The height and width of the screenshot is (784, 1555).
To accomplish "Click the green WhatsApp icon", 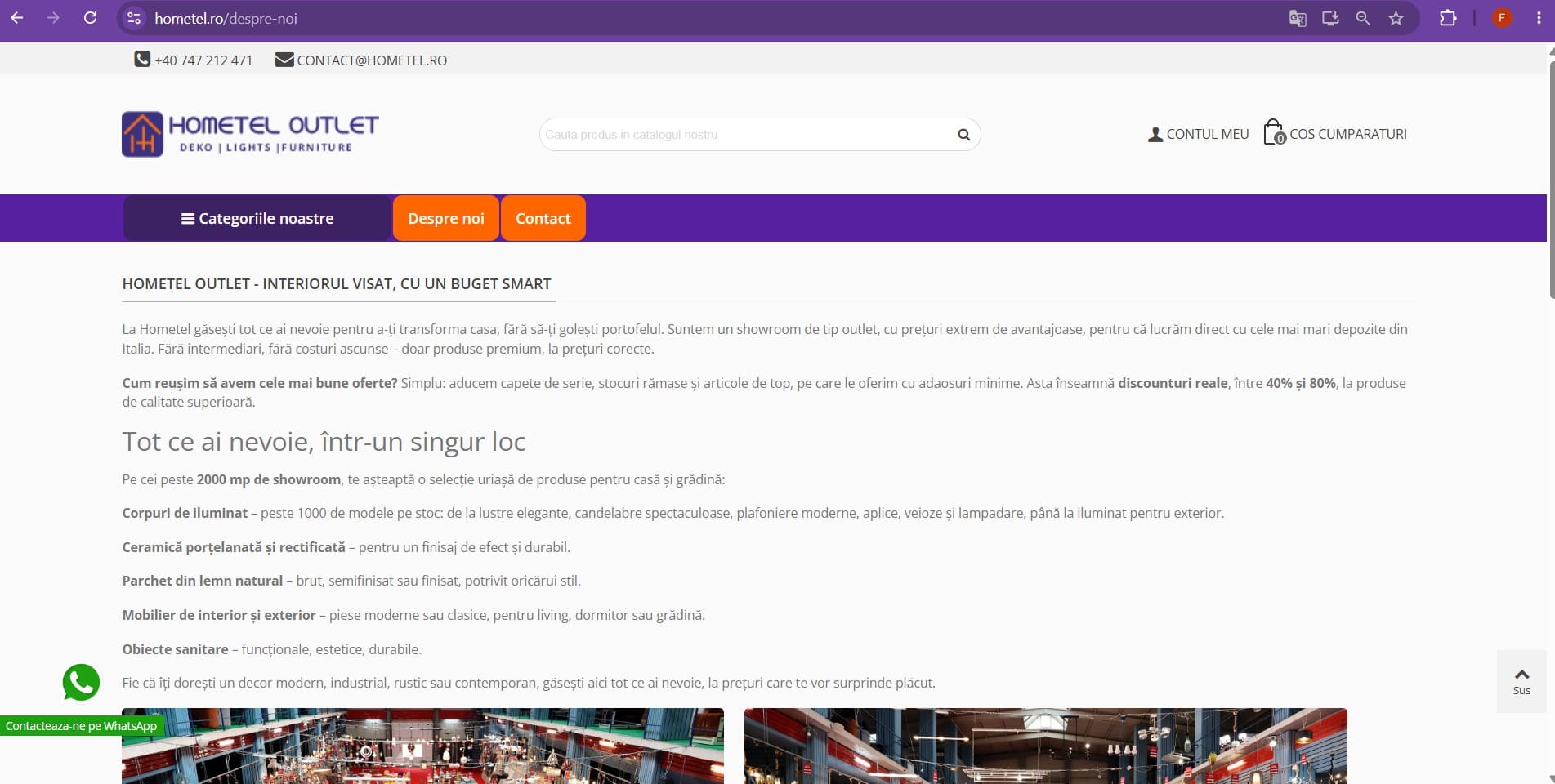I will click(81, 683).
